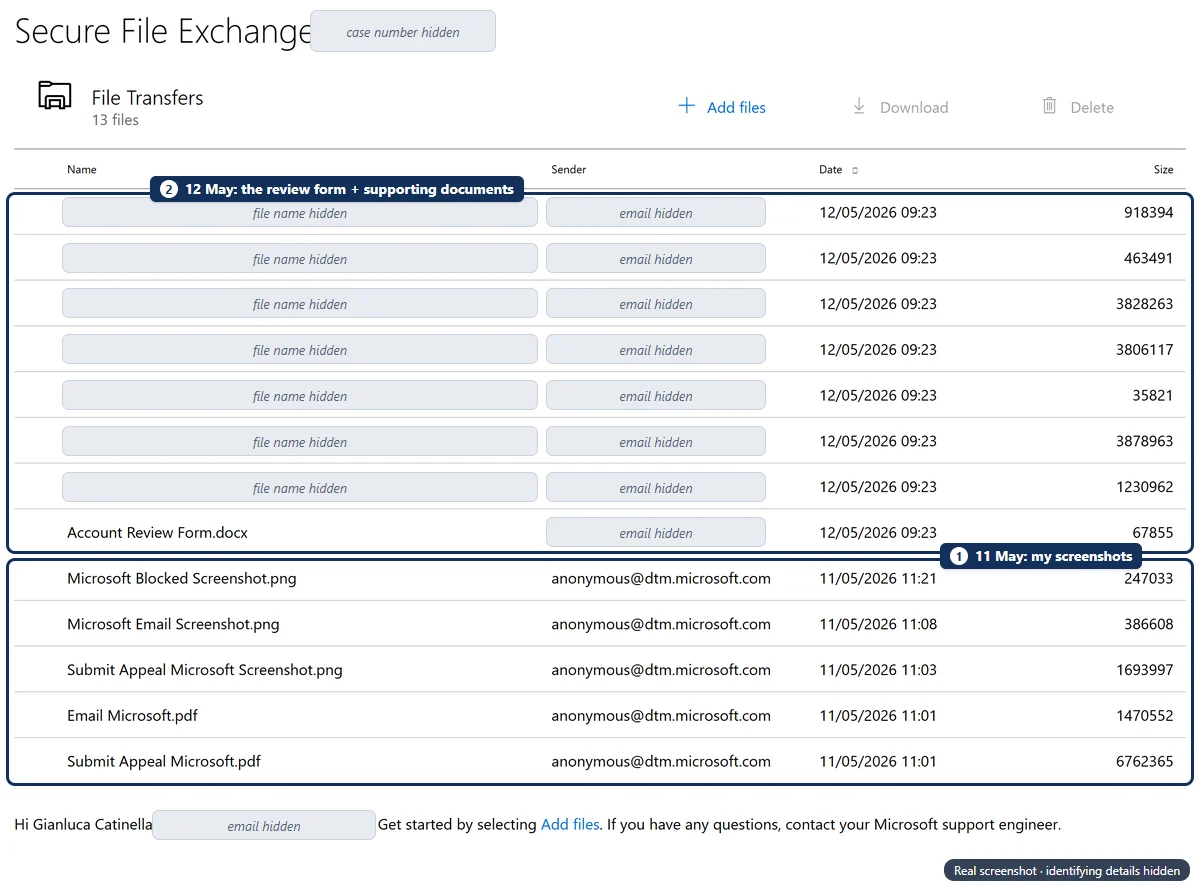Click the size value 3806117
The height and width of the screenshot is (890, 1200).
tap(1144, 350)
